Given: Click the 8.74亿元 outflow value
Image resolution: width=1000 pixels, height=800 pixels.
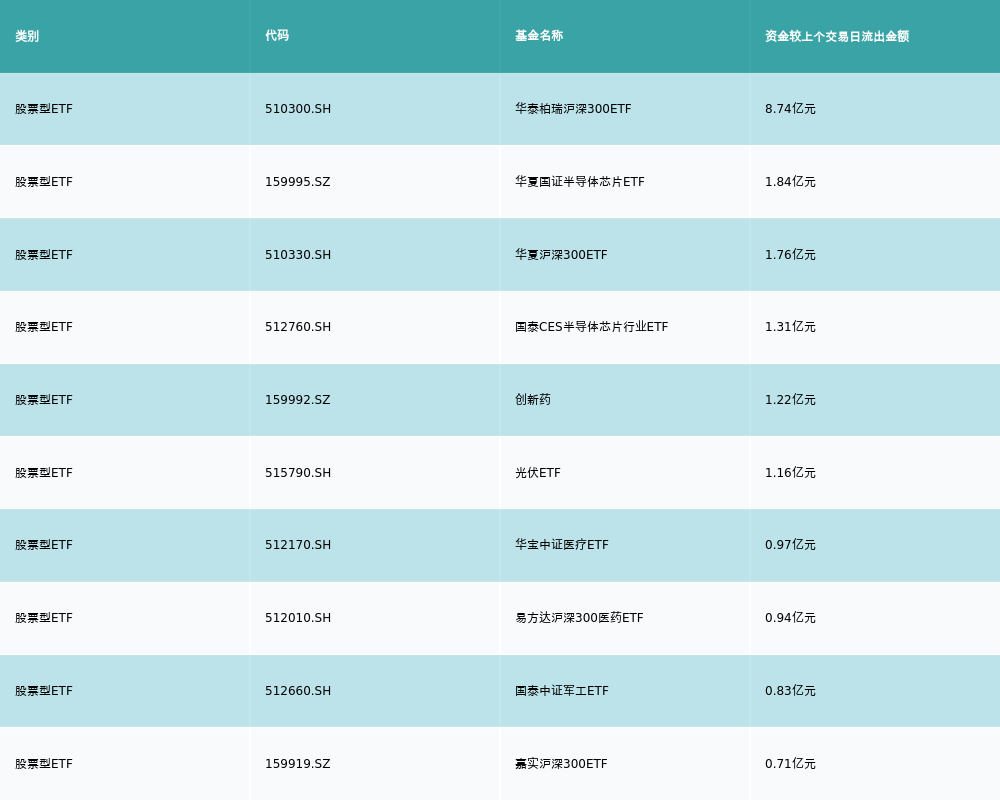Looking at the screenshot, I should pyautogui.click(x=790, y=108).
